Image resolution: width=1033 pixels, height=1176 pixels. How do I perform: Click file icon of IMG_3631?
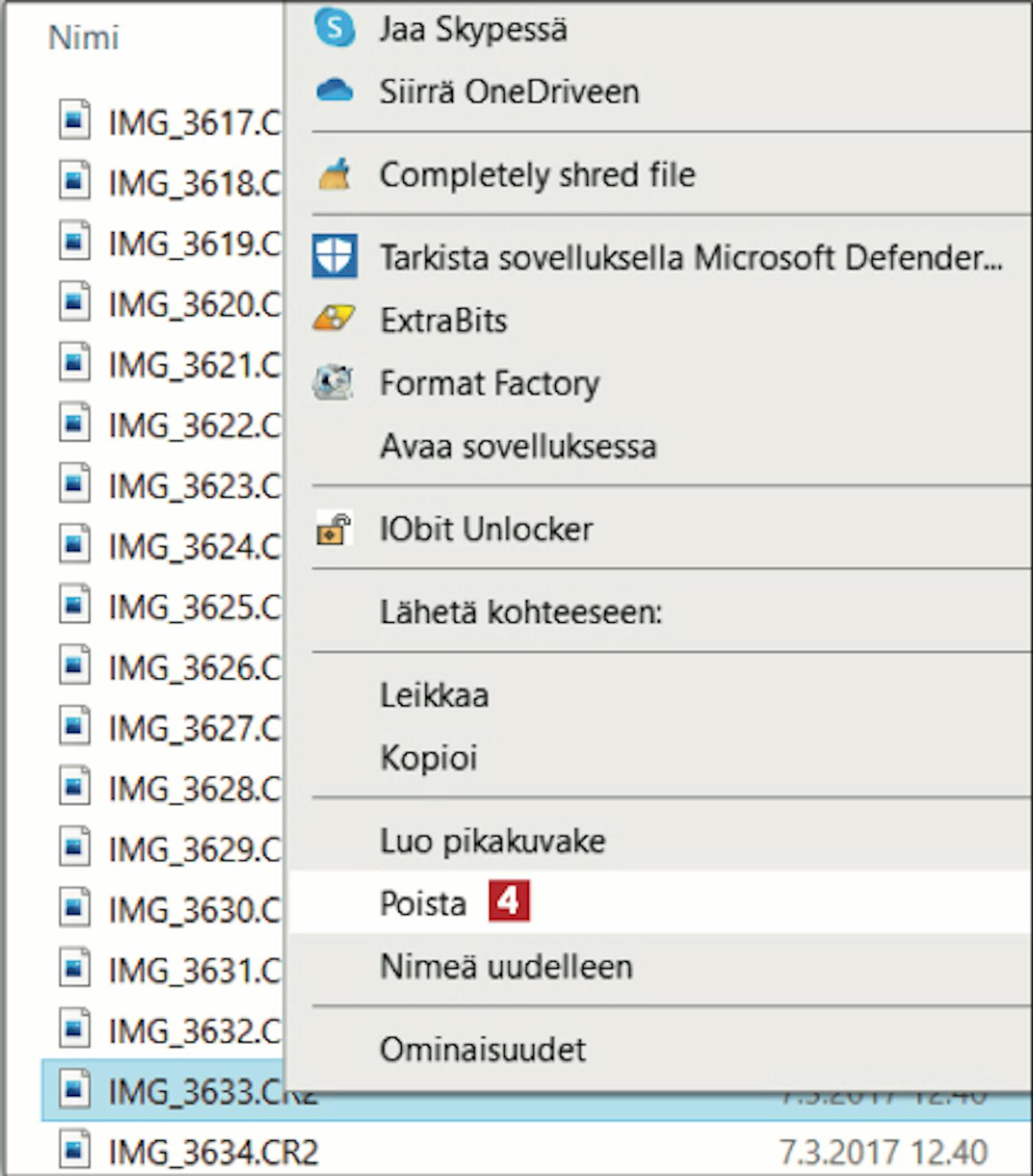pyautogui.click(x=74, y=969)
